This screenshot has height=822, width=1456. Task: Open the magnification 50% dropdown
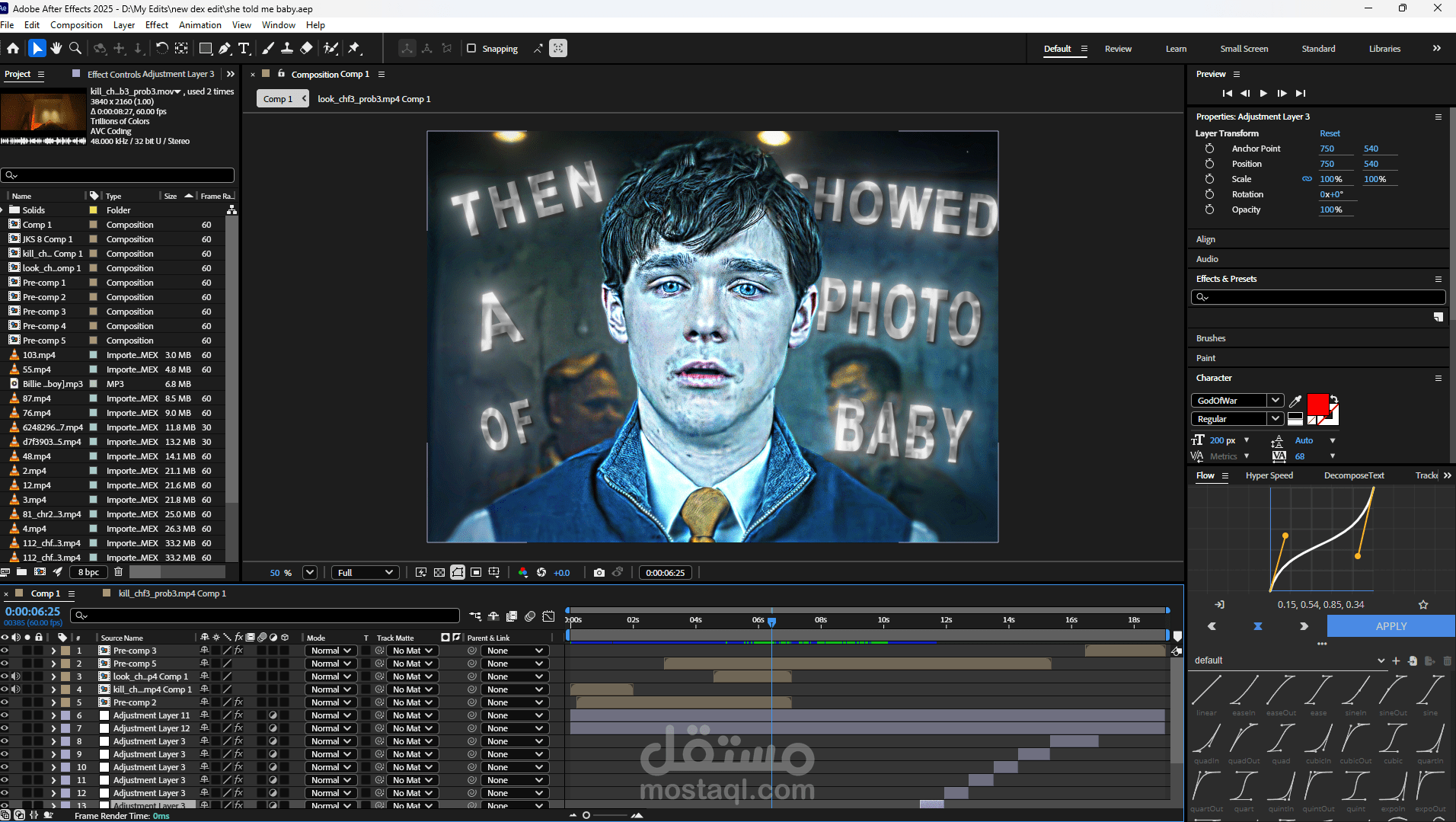[x=309, y=572]
